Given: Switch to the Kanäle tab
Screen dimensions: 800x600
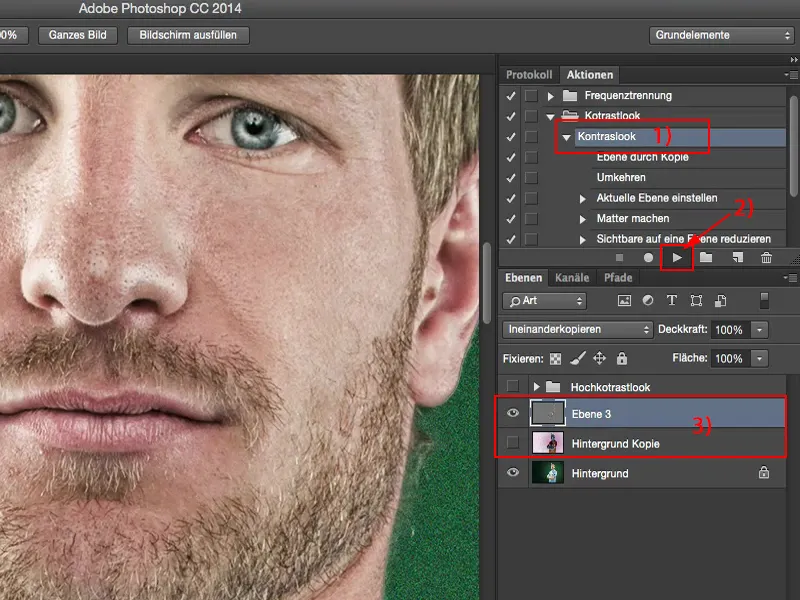Looking at the screenshot, I should [572, 278].
